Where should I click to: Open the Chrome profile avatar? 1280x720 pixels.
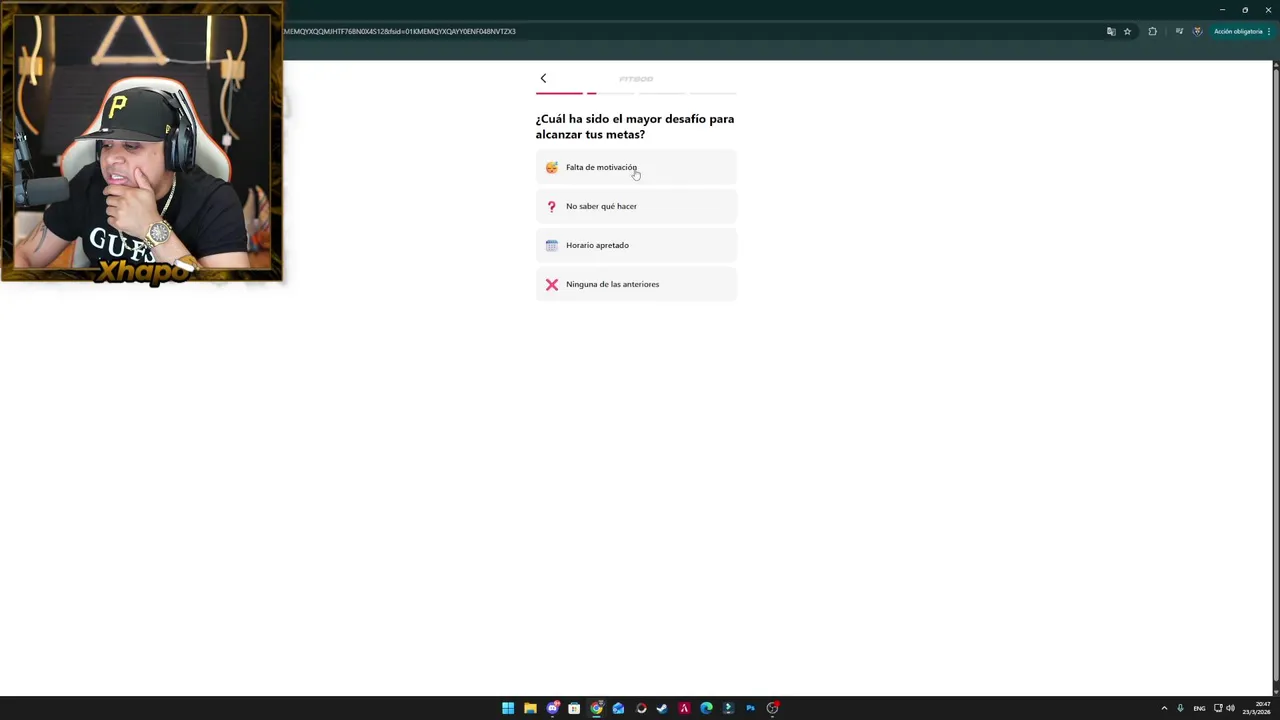pos(1197,31)
